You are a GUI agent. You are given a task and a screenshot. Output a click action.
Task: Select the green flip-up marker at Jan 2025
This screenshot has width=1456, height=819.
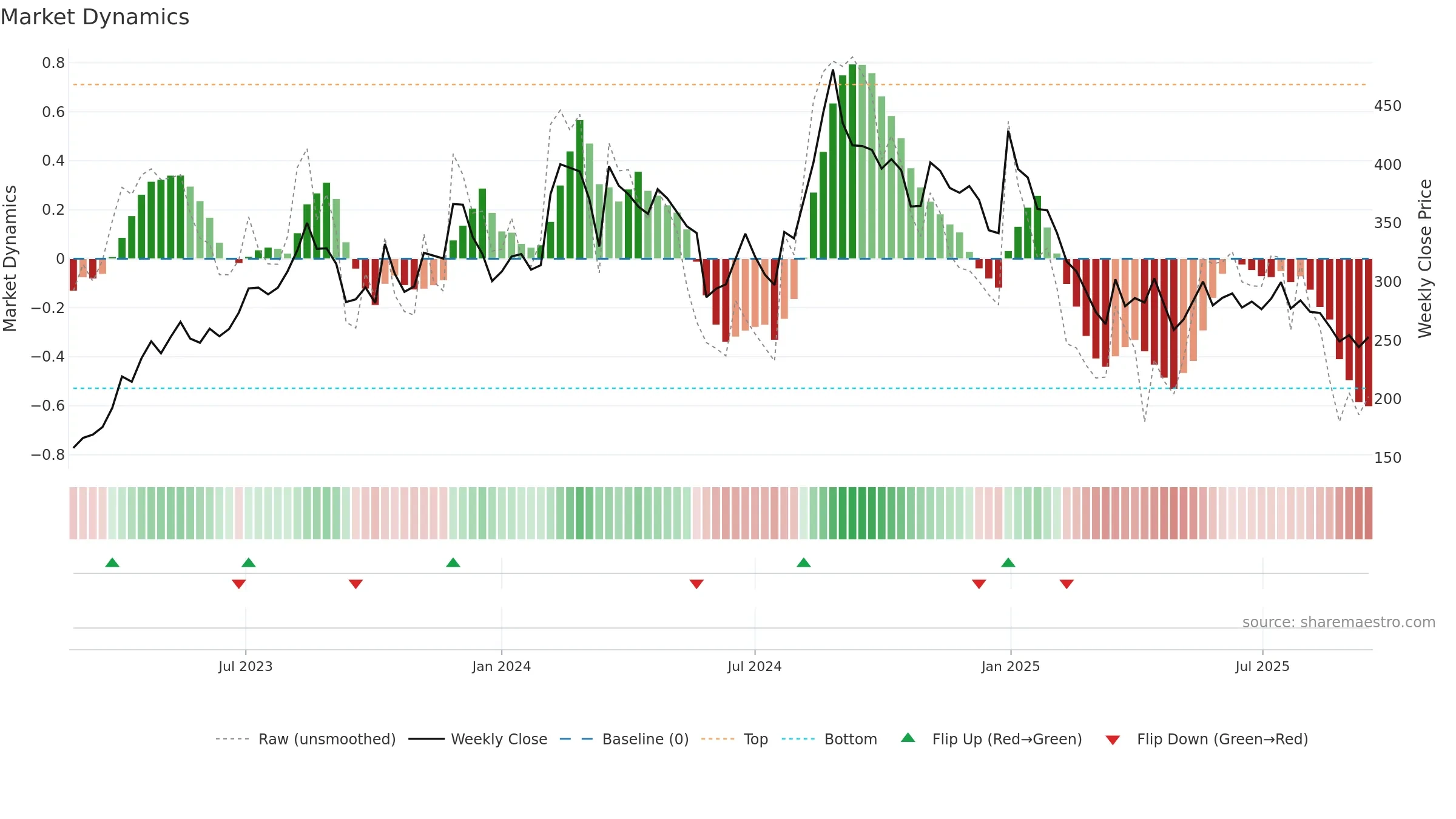click(x=1008, y=562)
